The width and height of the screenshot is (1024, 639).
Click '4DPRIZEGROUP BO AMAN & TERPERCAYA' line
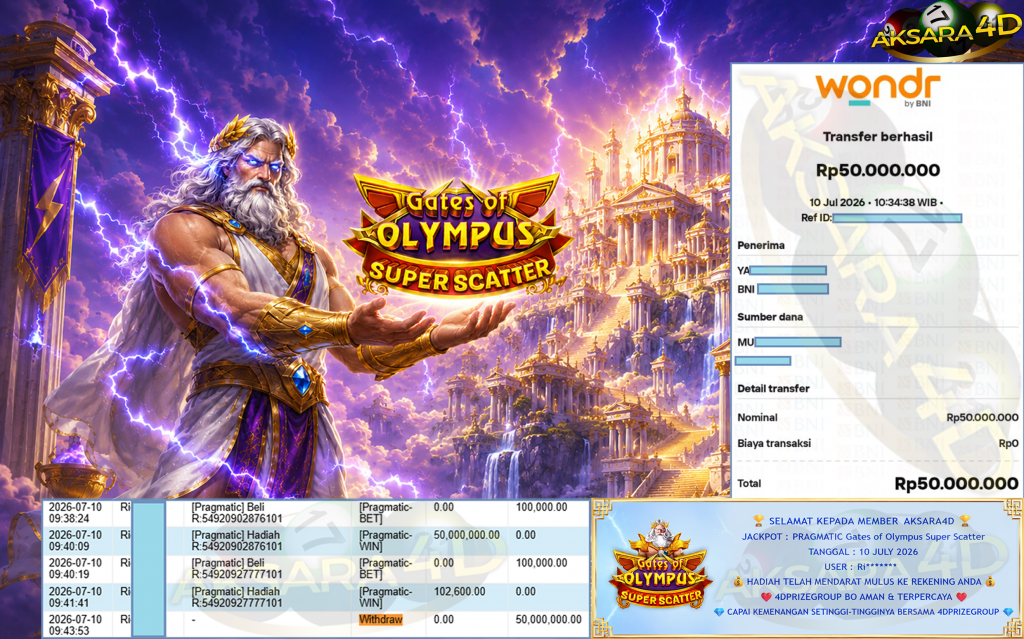863,597
